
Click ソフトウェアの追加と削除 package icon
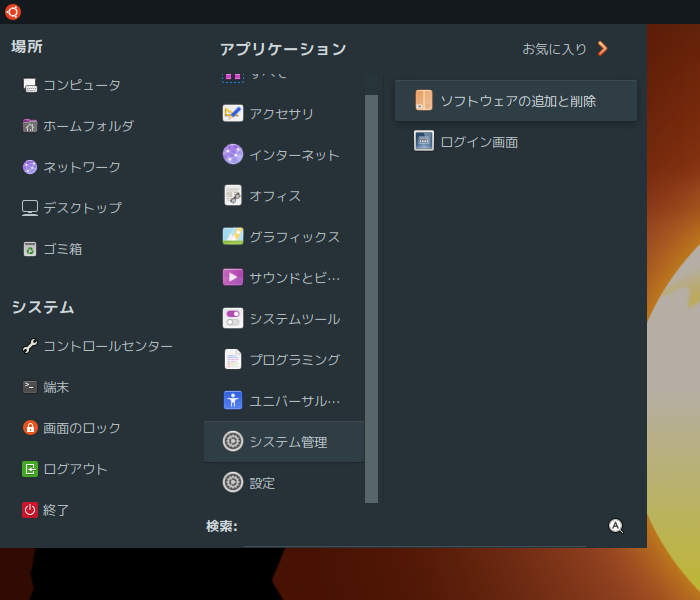point(424,100)
